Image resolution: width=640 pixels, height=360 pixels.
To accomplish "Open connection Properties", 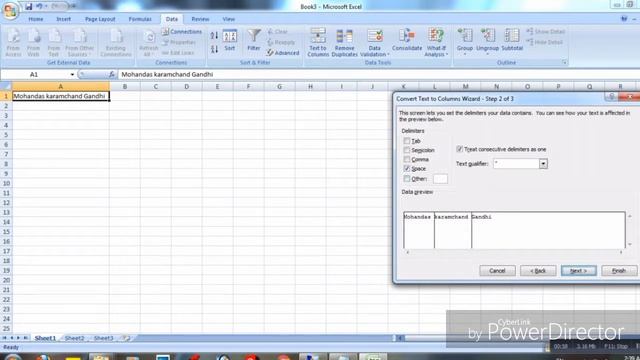I will coord(179,42).
